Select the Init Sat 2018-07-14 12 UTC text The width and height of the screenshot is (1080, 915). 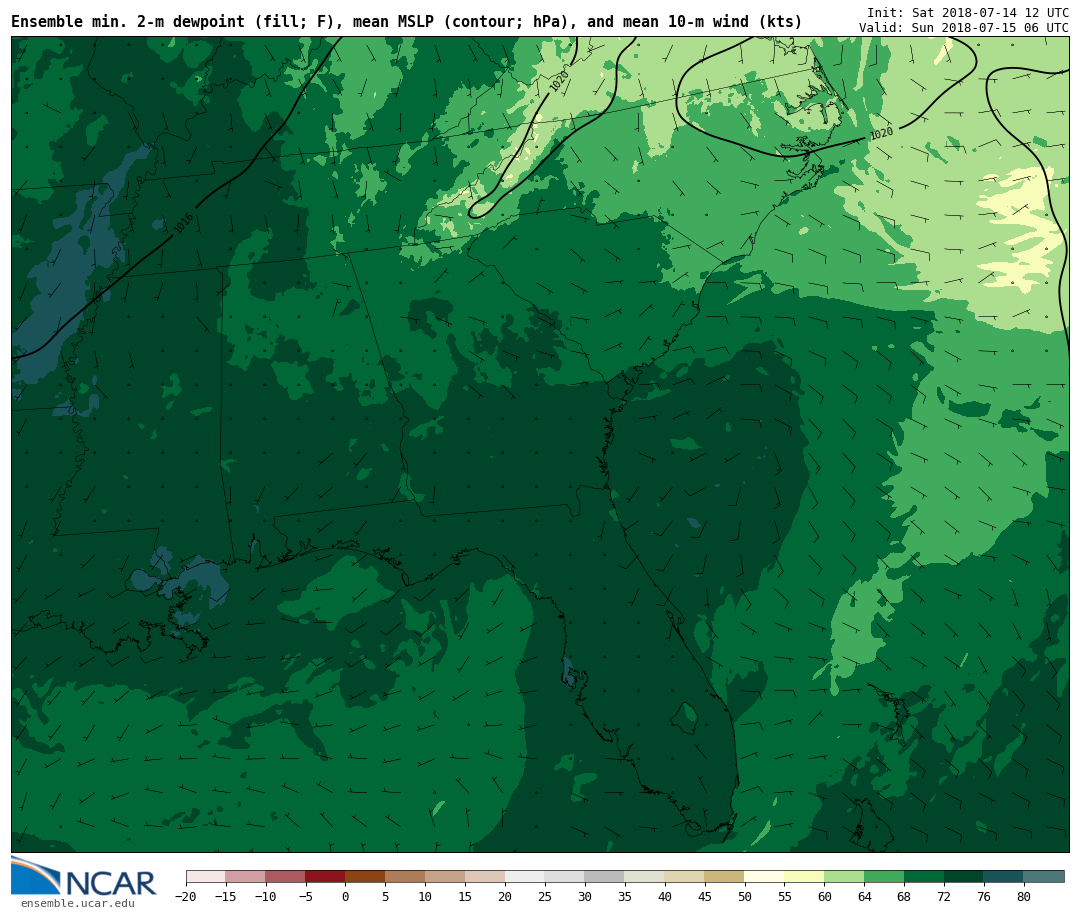coord(967,12)
